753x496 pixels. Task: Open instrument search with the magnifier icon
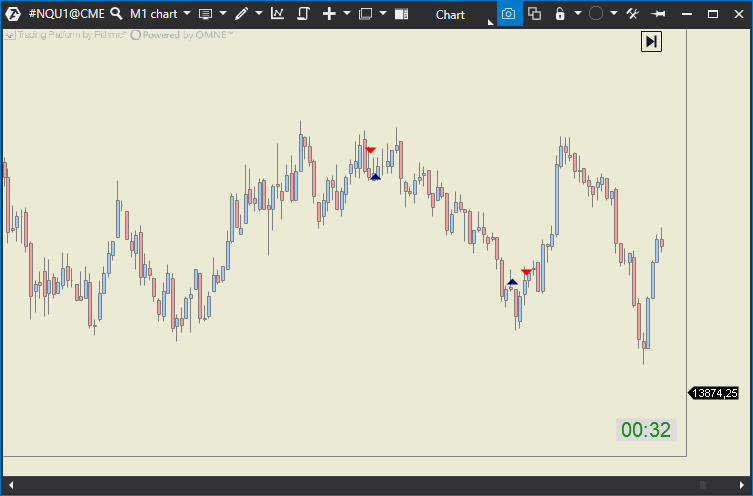[116, 13]
